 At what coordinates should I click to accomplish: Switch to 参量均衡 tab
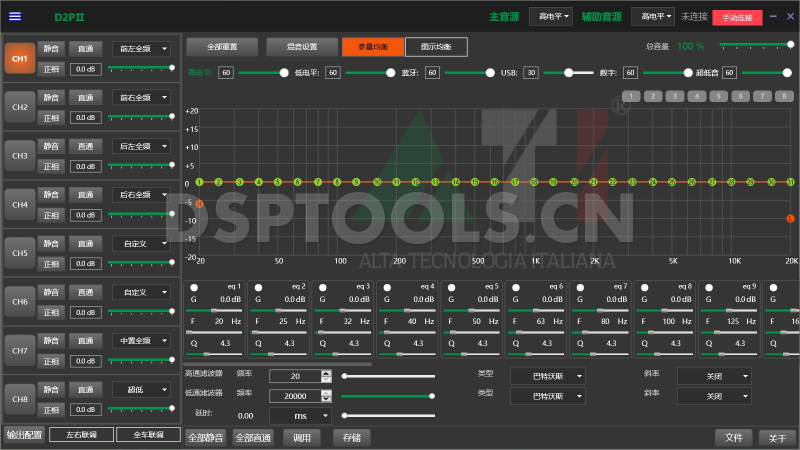[373, 46]
